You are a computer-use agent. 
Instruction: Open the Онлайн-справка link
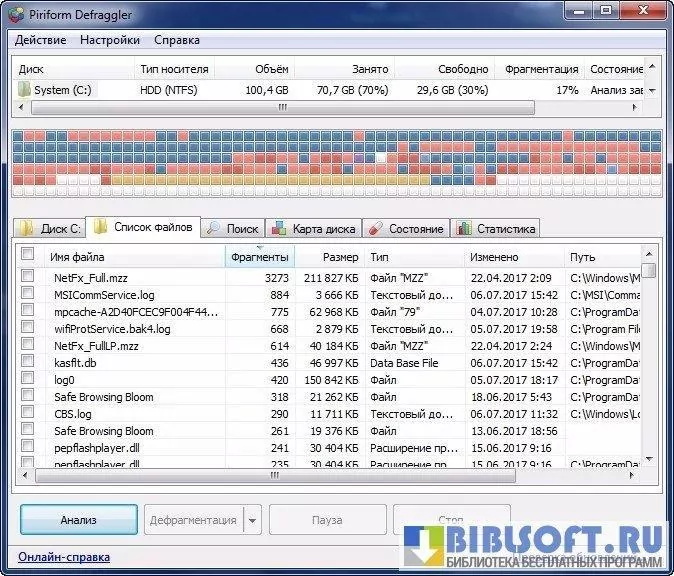(x=64, y=557)
